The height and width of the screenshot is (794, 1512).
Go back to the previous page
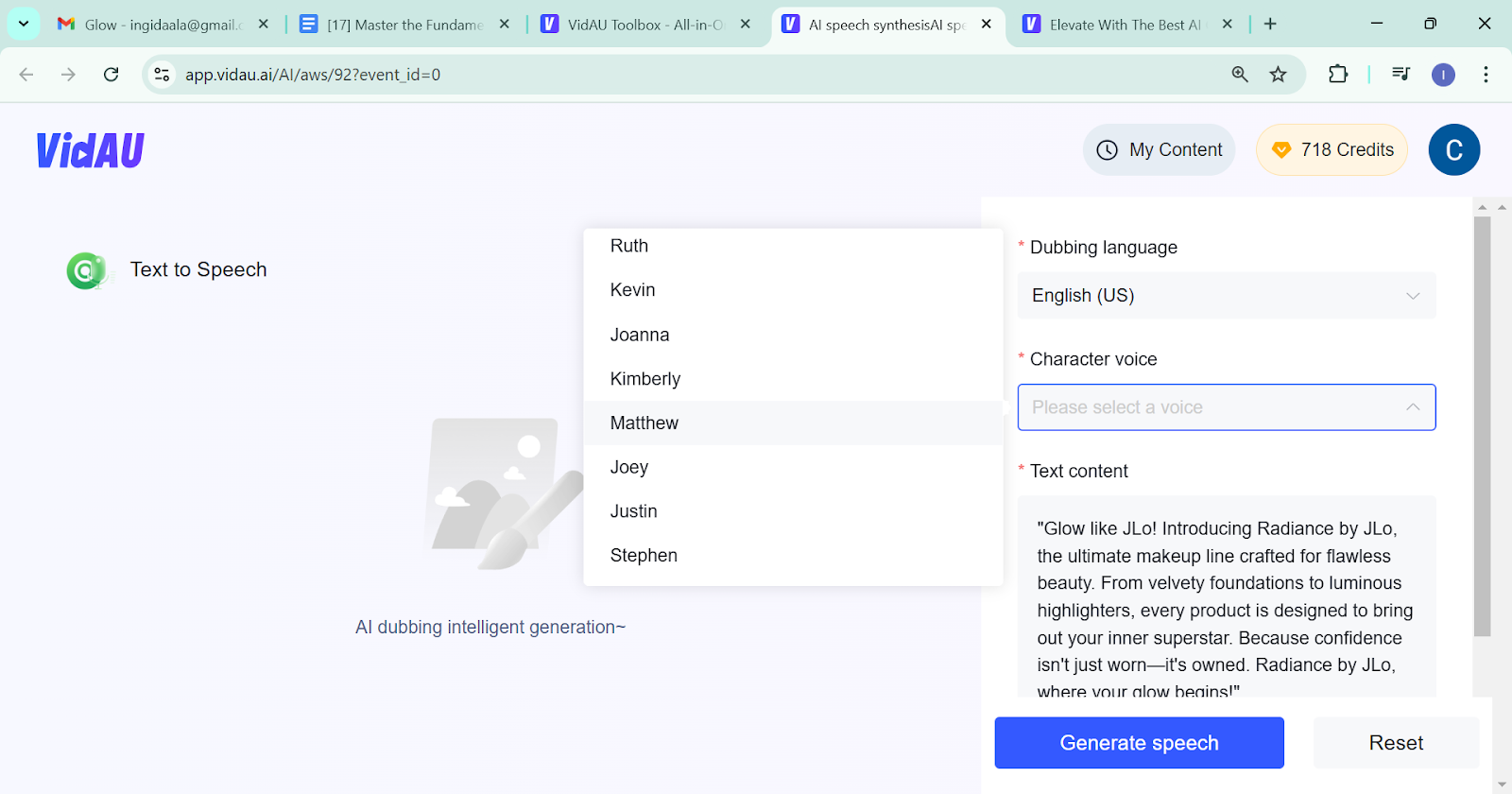pyautogui.click(x=26, y=74)
